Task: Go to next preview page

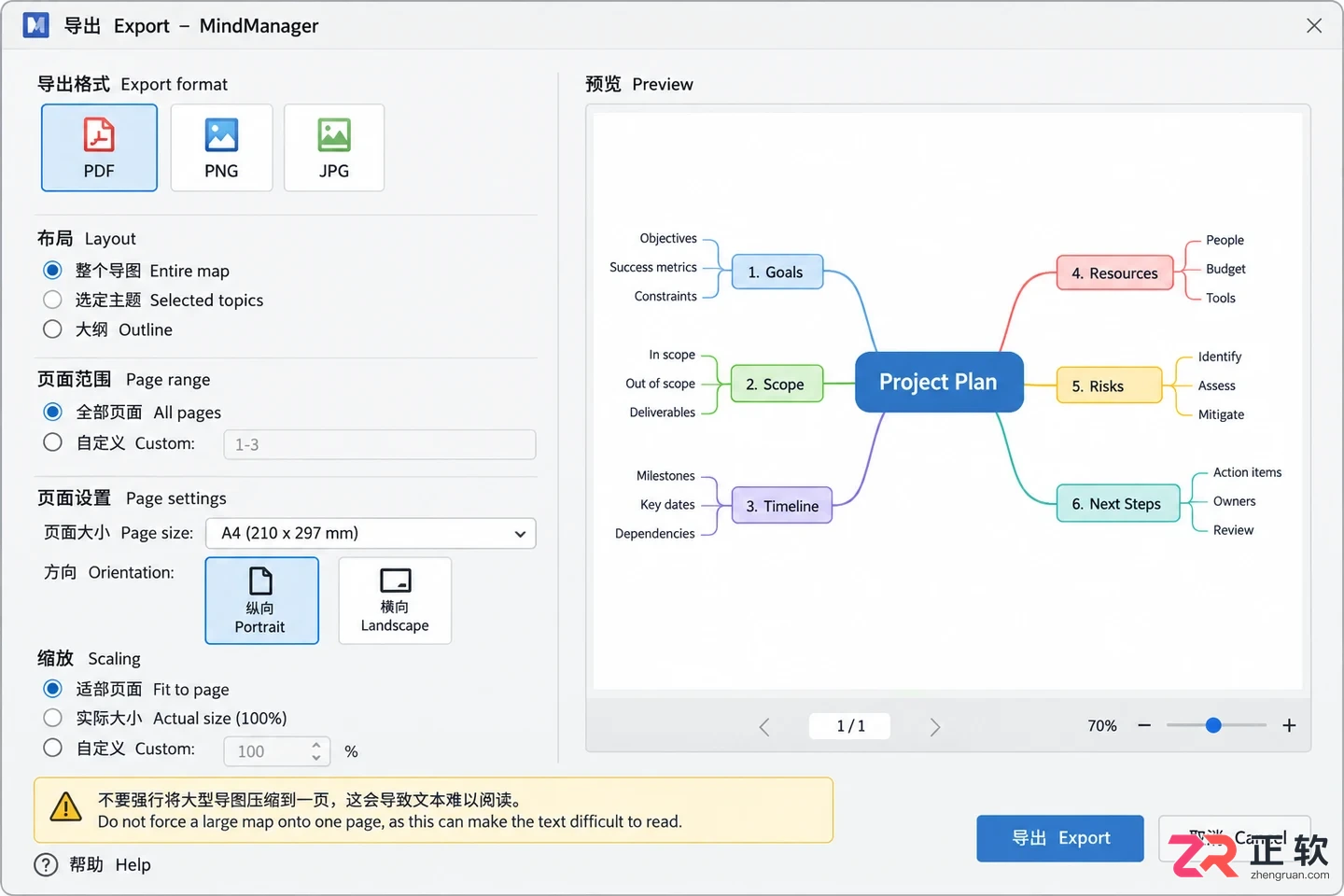Action: pos(935,727)
